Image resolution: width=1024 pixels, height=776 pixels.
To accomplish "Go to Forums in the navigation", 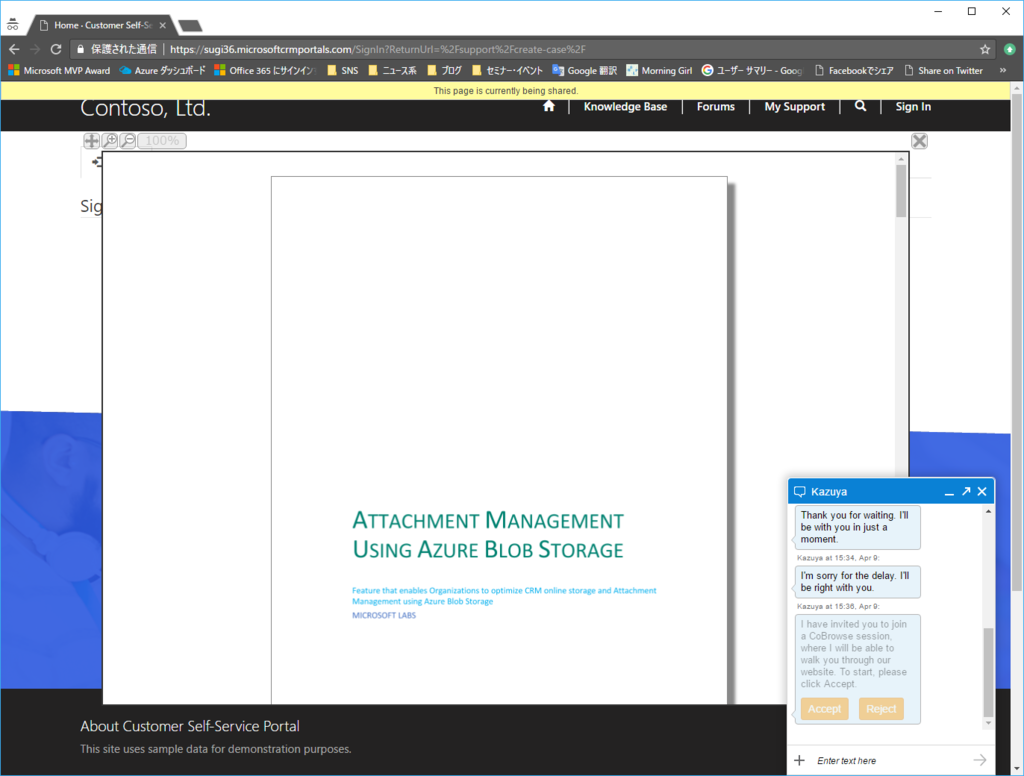I will (x=716, y=106).
